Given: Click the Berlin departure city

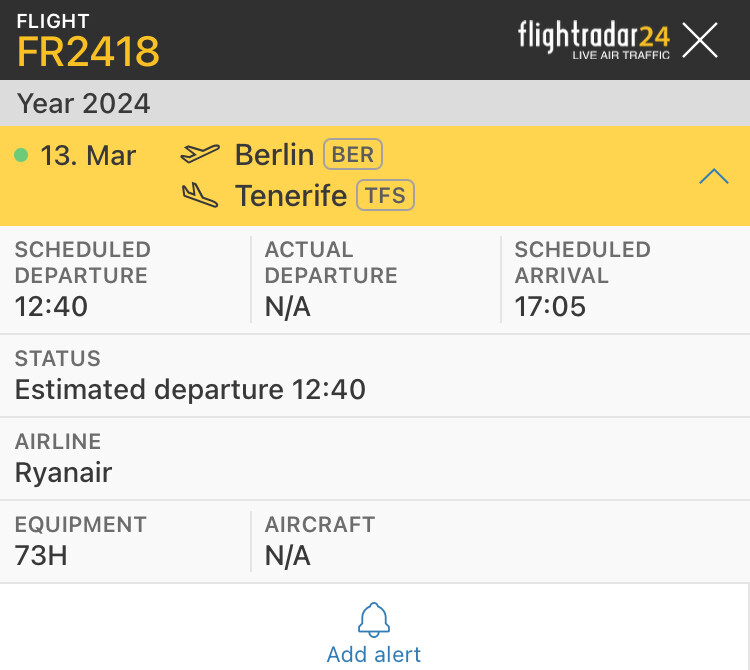Looking at the screenshot, I should [x=274, y=155].
